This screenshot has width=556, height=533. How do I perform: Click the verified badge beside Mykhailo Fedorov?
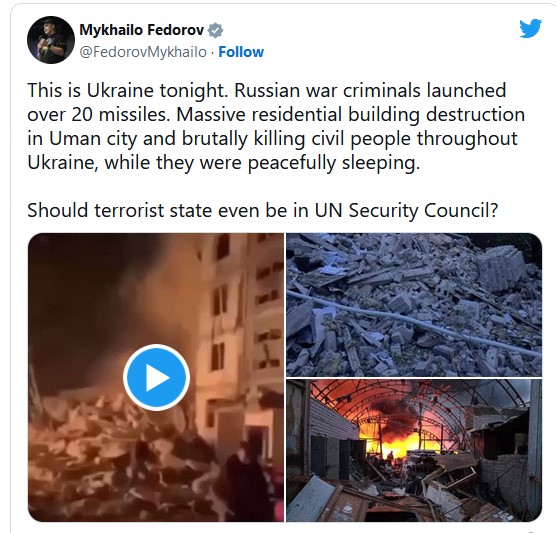[215, 30]
